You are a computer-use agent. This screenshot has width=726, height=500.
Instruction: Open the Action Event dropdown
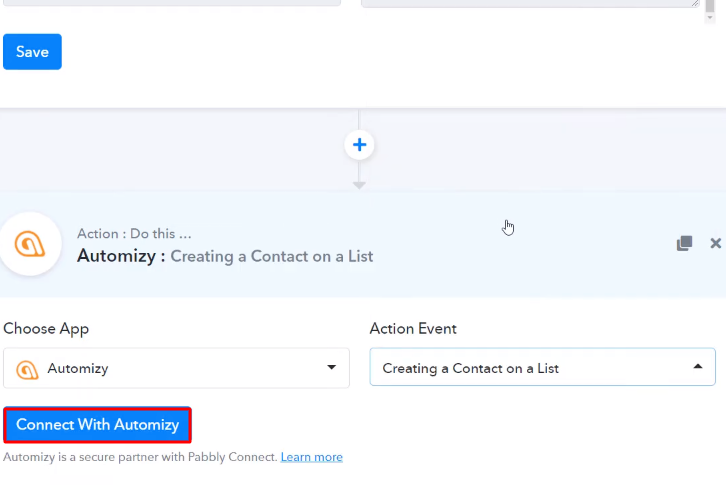tap(542, 368)
